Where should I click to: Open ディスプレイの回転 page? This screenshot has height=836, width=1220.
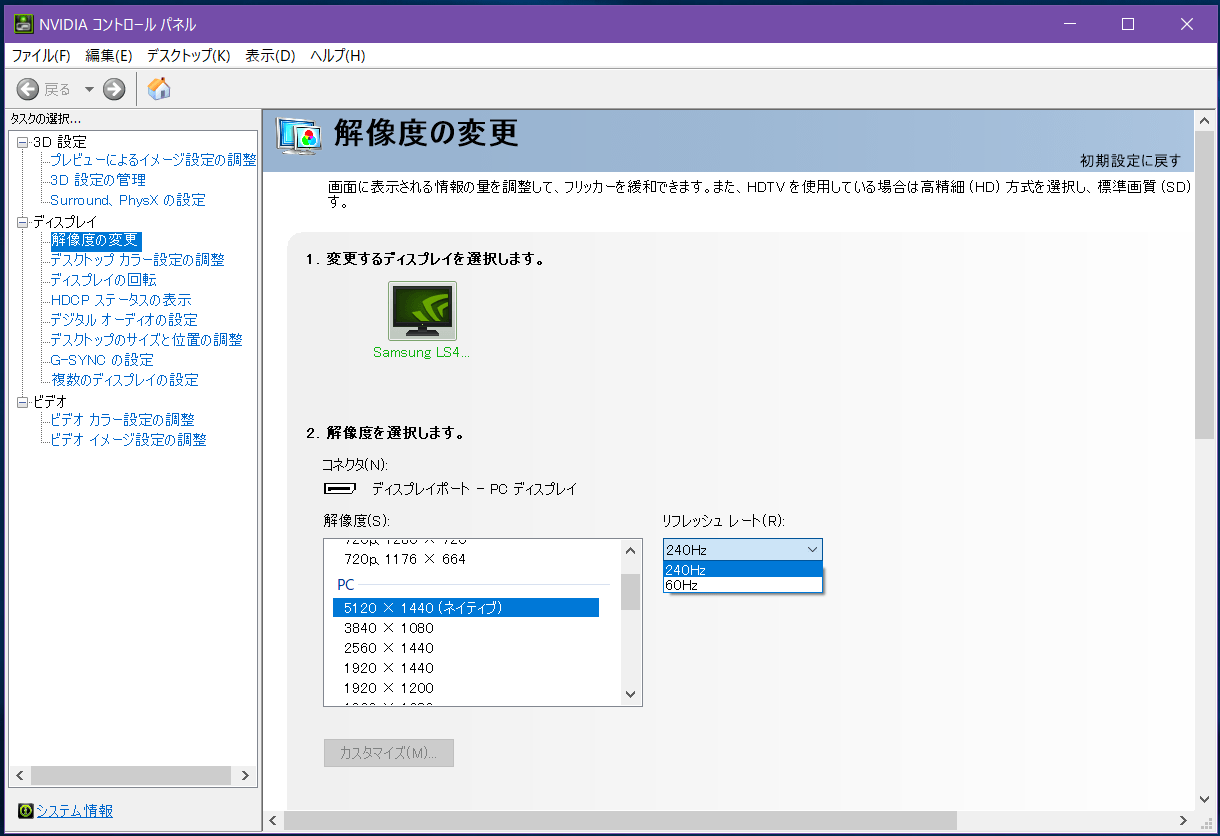[104, 280]
